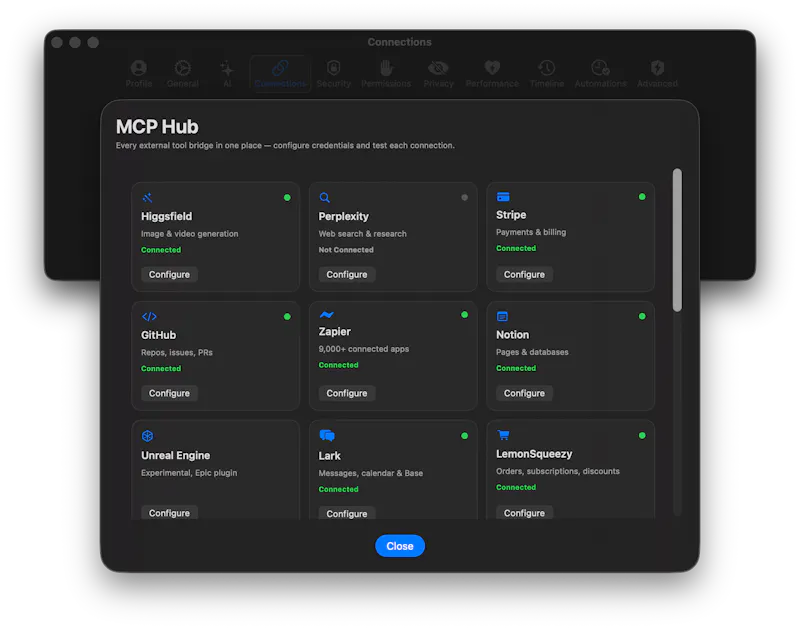Click the Zapier bolt icon
This screenshot has width=800, height=631.
(x=327, y=314)
